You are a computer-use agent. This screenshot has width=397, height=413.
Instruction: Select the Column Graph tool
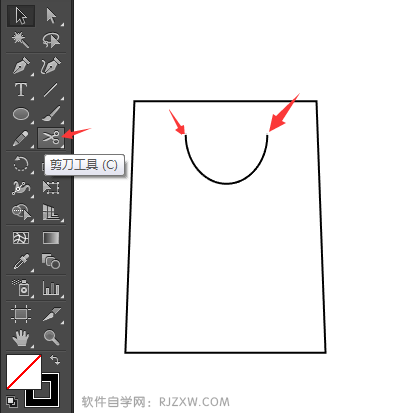coord(51,288)
